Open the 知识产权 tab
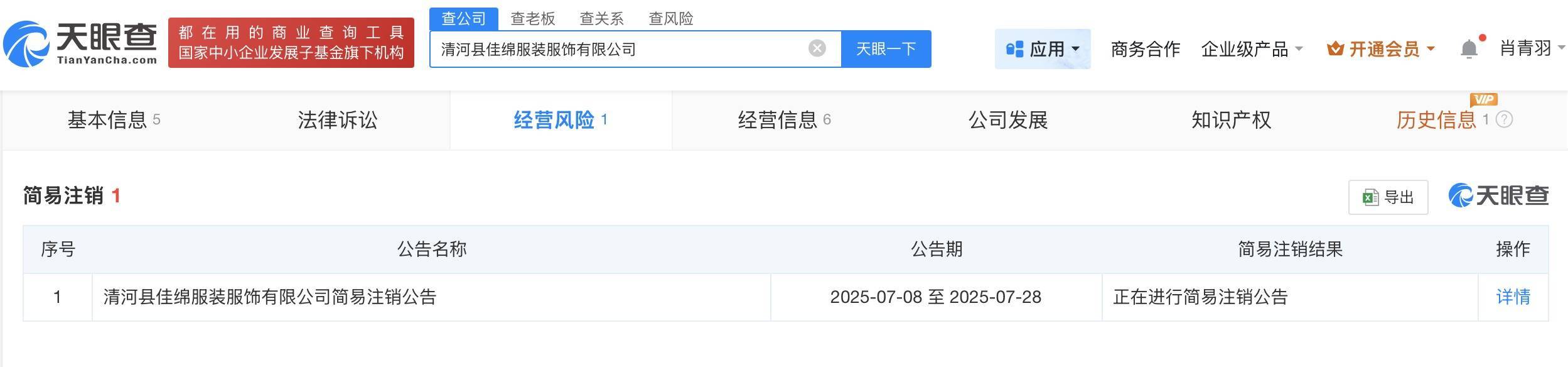This screenshot has height=367, width=1568. [x=1231, y=119]
